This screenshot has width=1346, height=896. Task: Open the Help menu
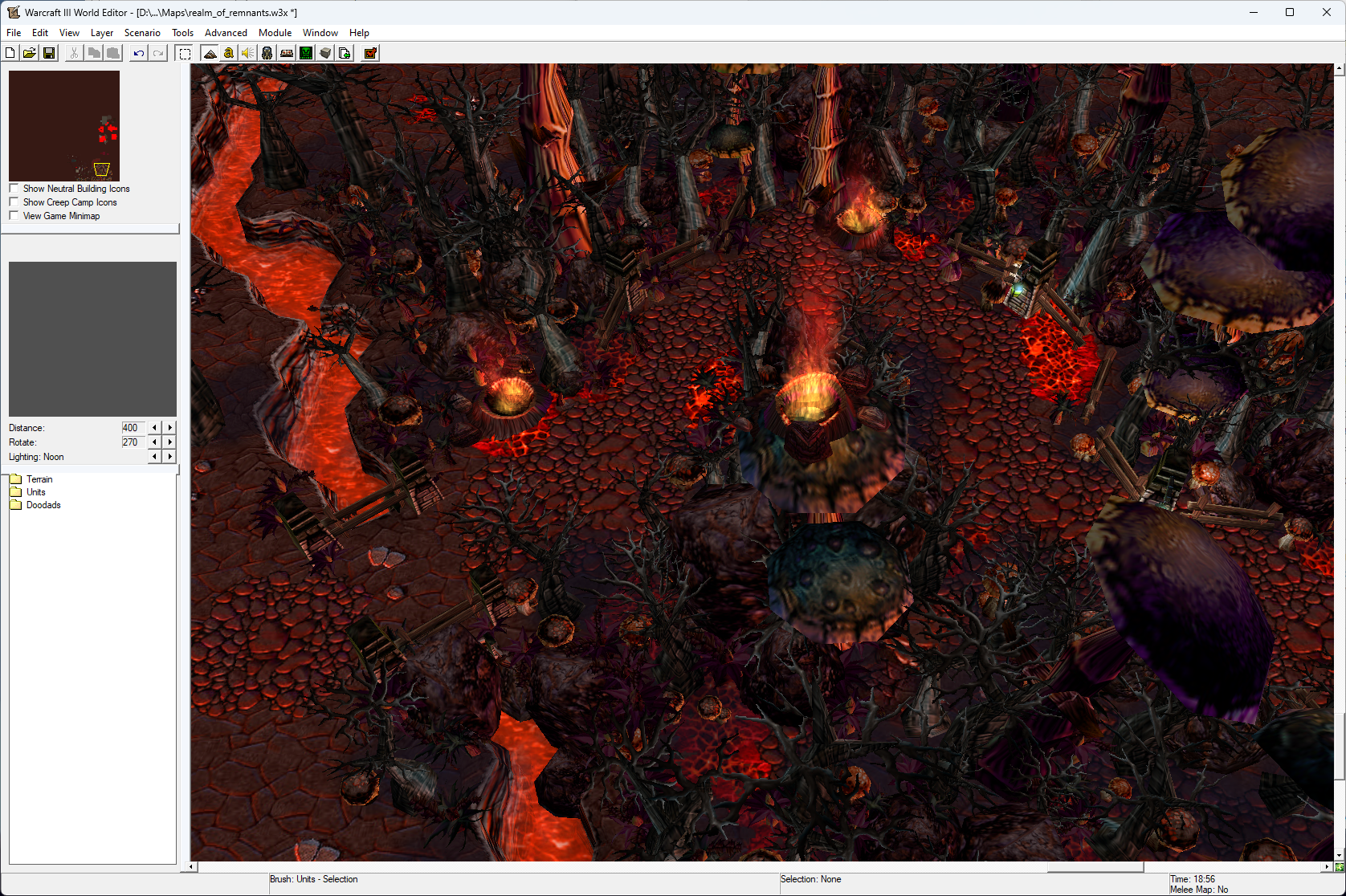tap(359, 33)
